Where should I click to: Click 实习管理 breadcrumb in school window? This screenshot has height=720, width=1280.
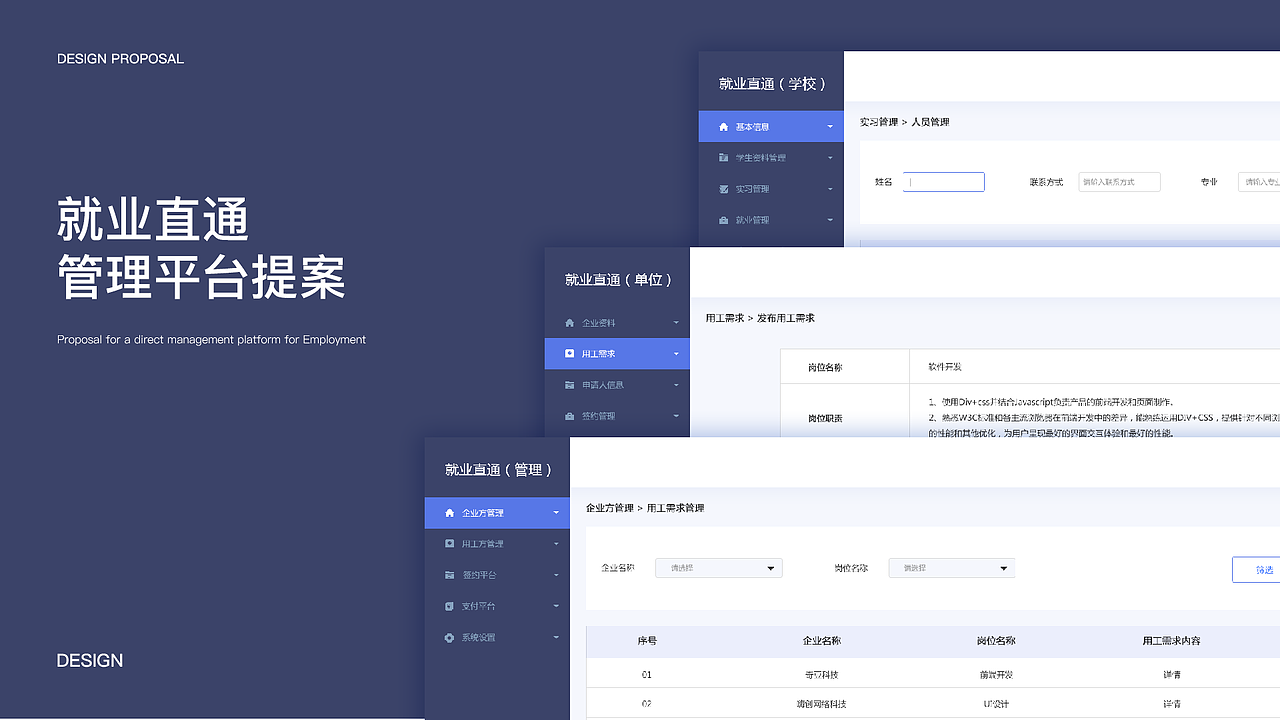pyautogui.click(x=879, y=122)
